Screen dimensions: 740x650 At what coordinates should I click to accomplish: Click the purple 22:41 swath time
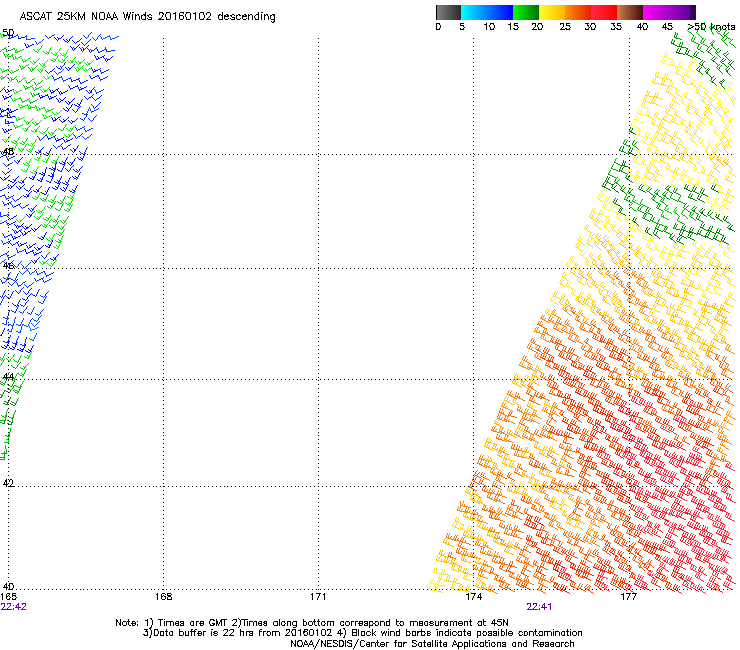(539, 607)
